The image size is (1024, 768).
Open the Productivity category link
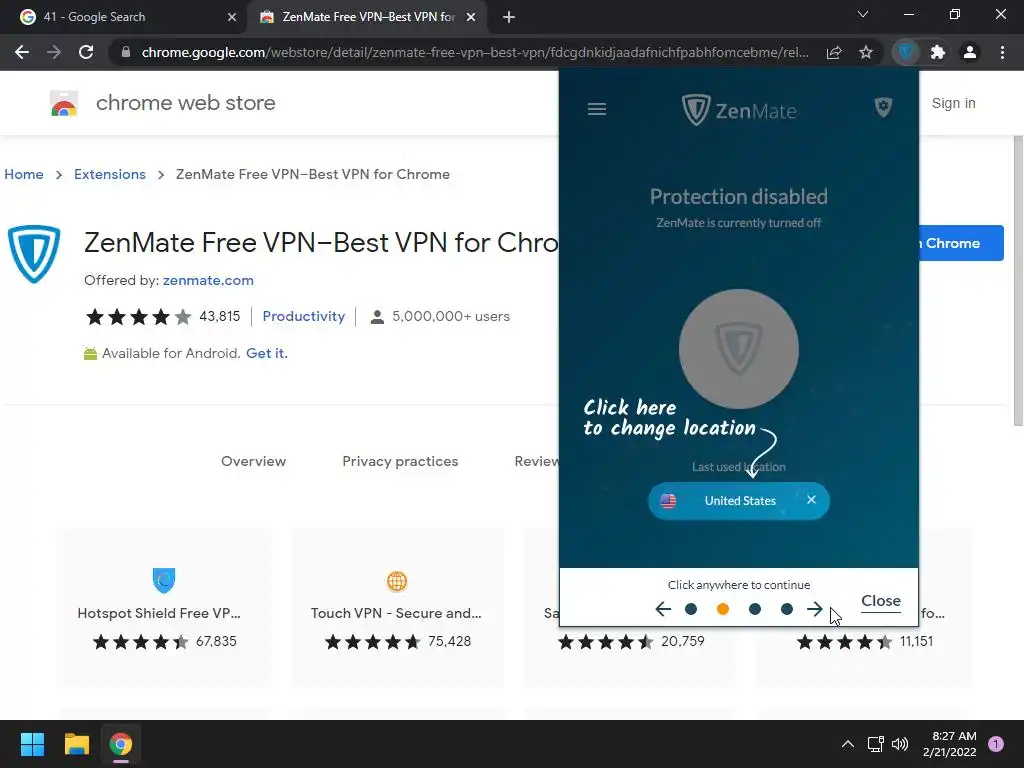[304, 316]
